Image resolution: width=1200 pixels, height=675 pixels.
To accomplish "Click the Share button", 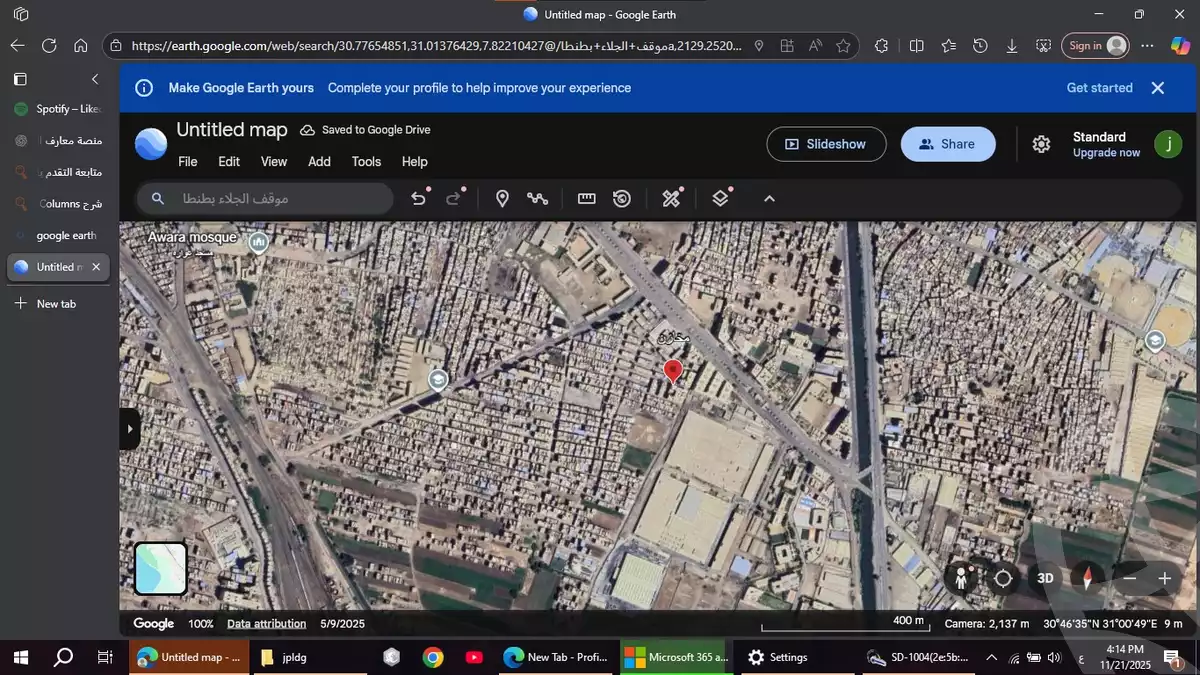I will click(x=947, y=144).
